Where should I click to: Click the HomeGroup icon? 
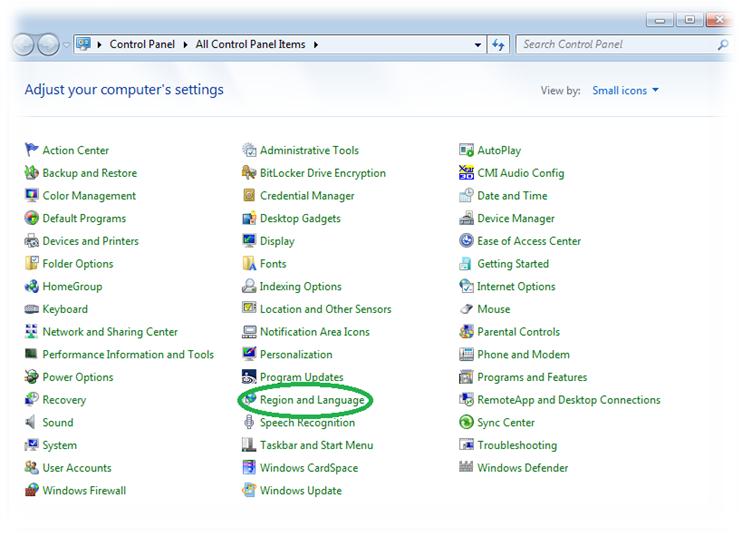tap(31, 286)
